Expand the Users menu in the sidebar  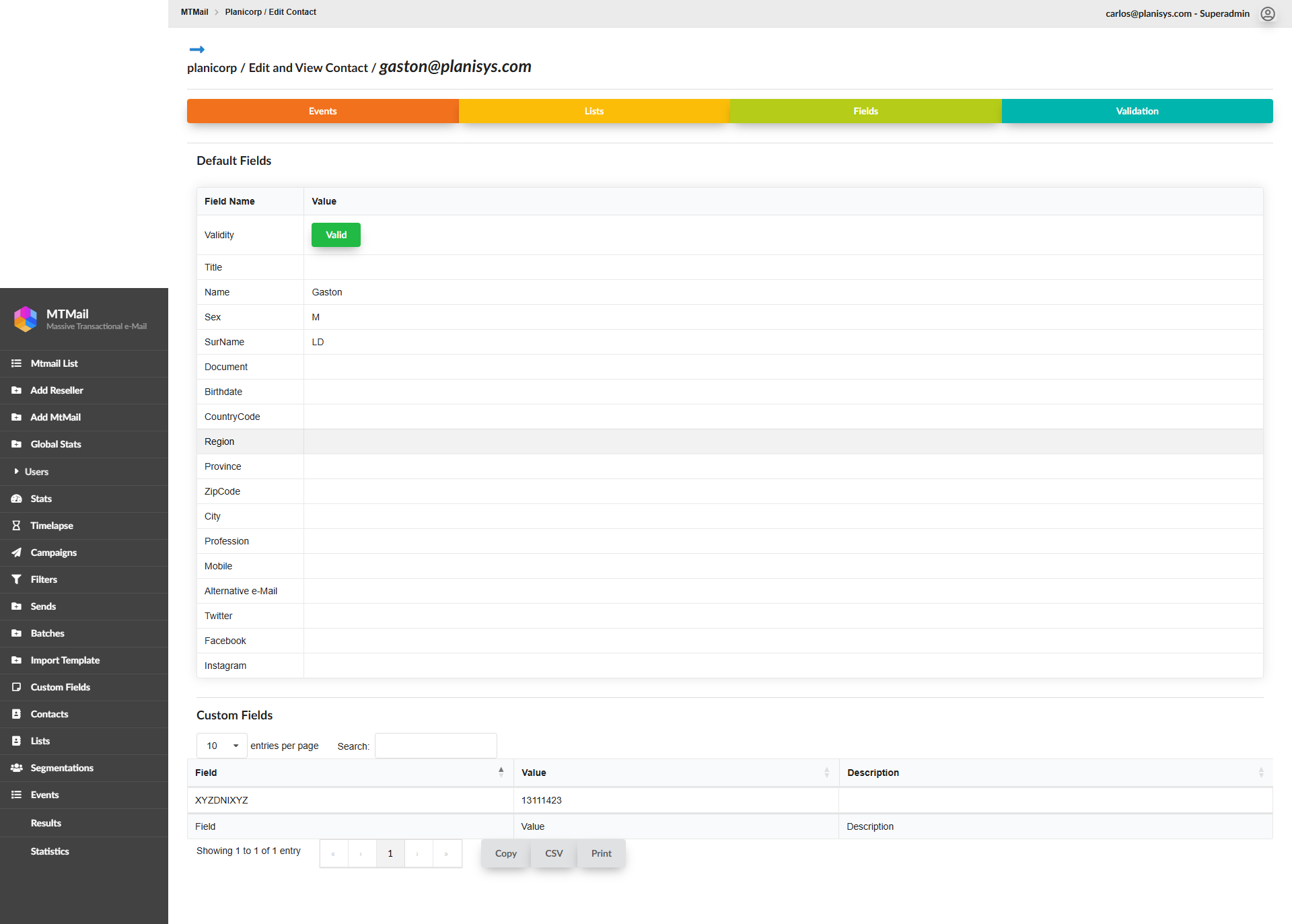tap(36, 472)
